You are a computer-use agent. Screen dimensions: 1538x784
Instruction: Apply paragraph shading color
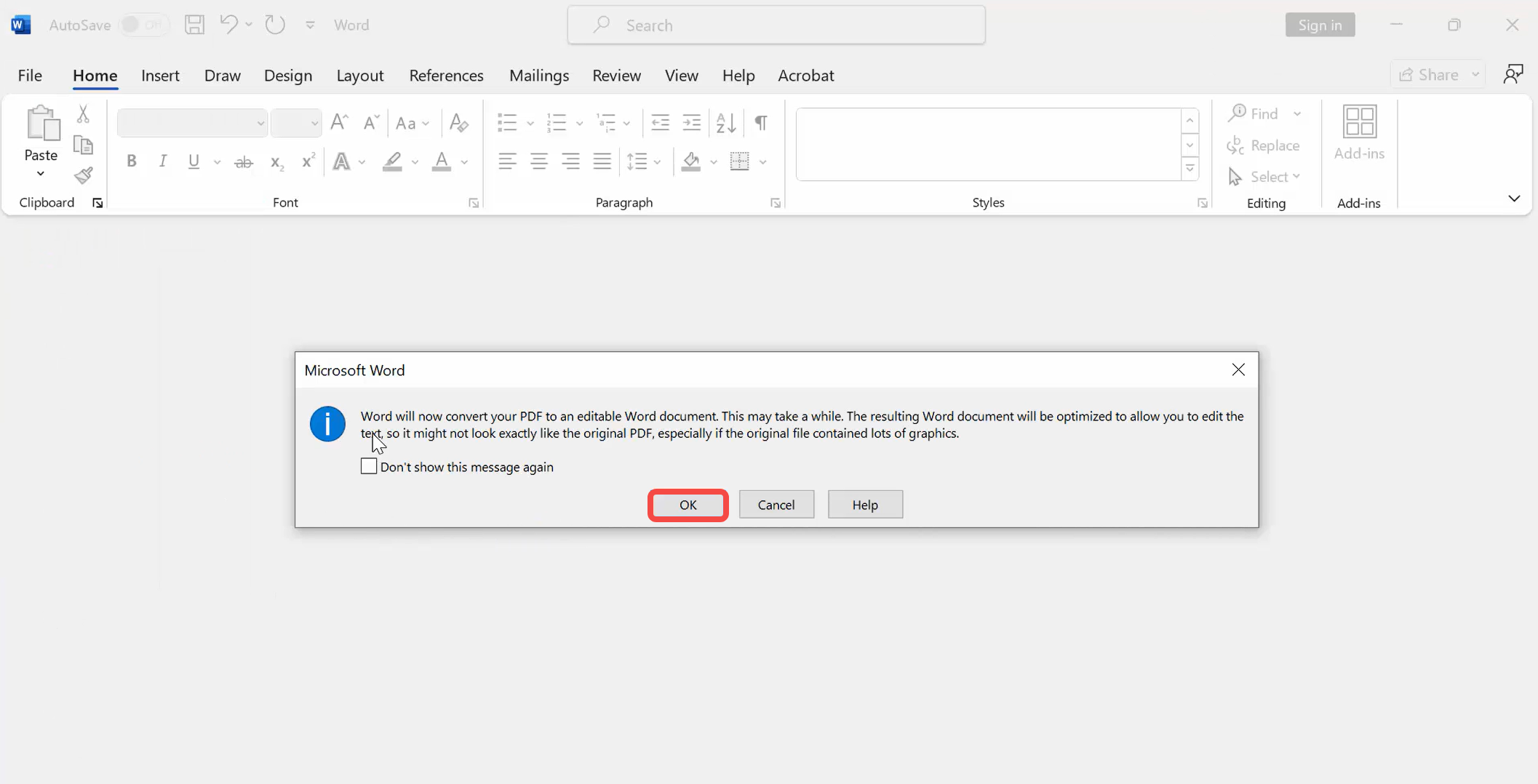click(690, 161)
